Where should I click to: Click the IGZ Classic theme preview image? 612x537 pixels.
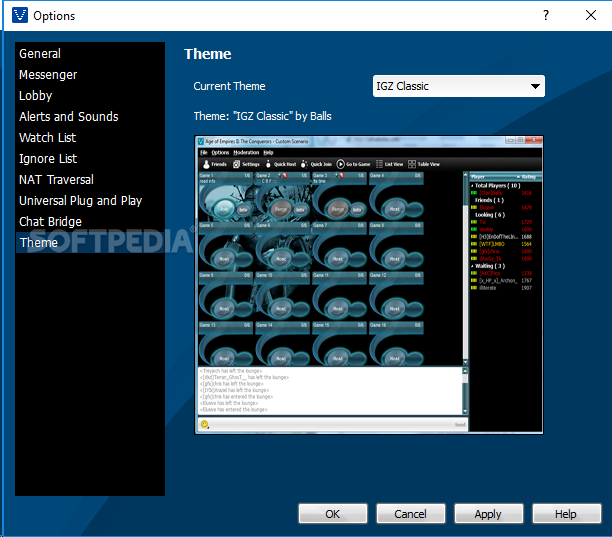368,285
